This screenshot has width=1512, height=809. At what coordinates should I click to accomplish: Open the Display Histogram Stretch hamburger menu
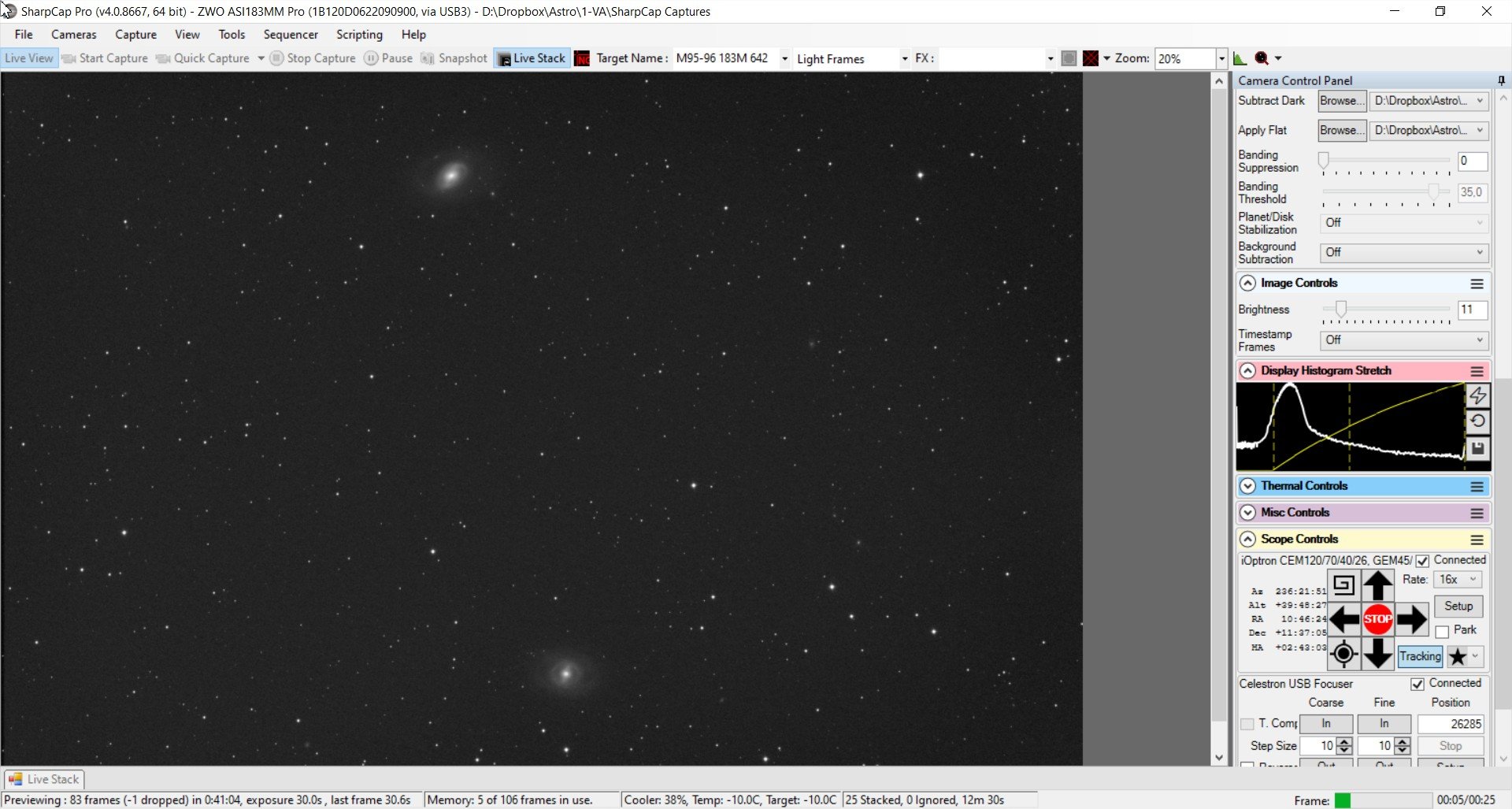pyautogui.click(x=1477, y=371)
